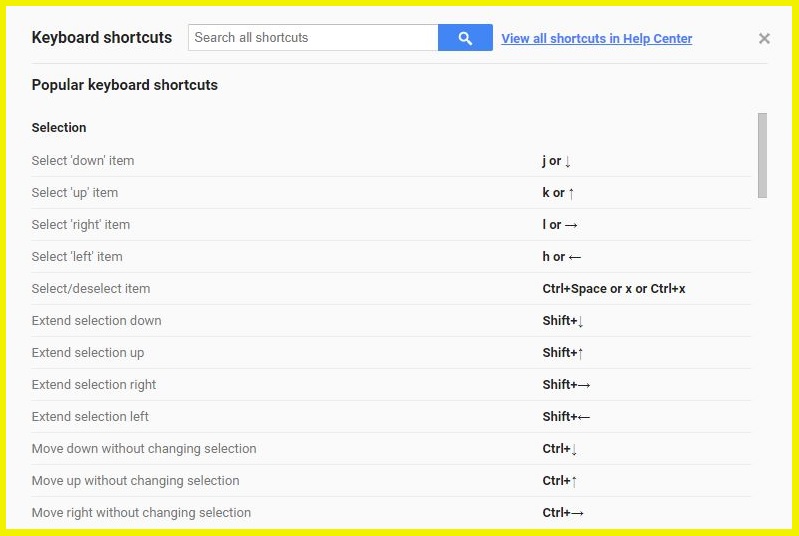Click the Extend selection down entry

pyautogui.click(x=391, y=321)
